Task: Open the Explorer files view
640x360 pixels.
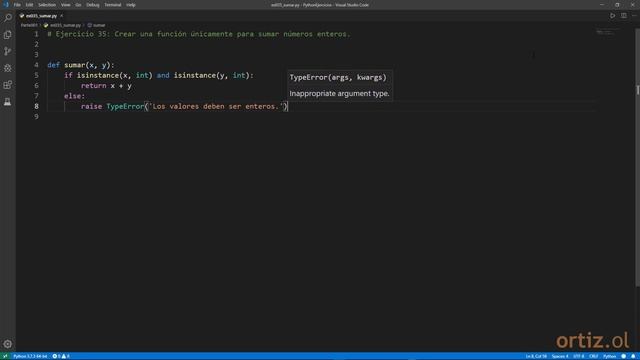Action: pyautogui.click(x=8, y=35)
